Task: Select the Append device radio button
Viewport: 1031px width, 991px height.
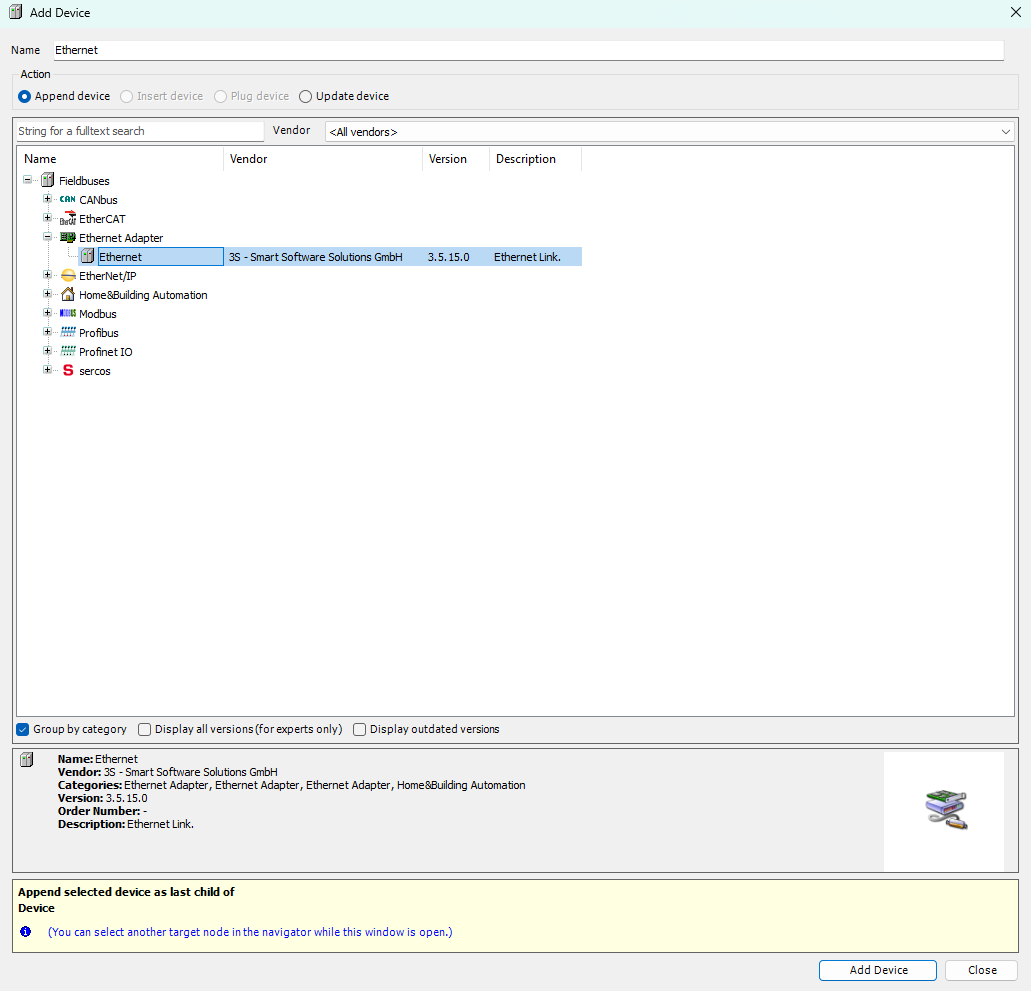Action: [22, 95]
